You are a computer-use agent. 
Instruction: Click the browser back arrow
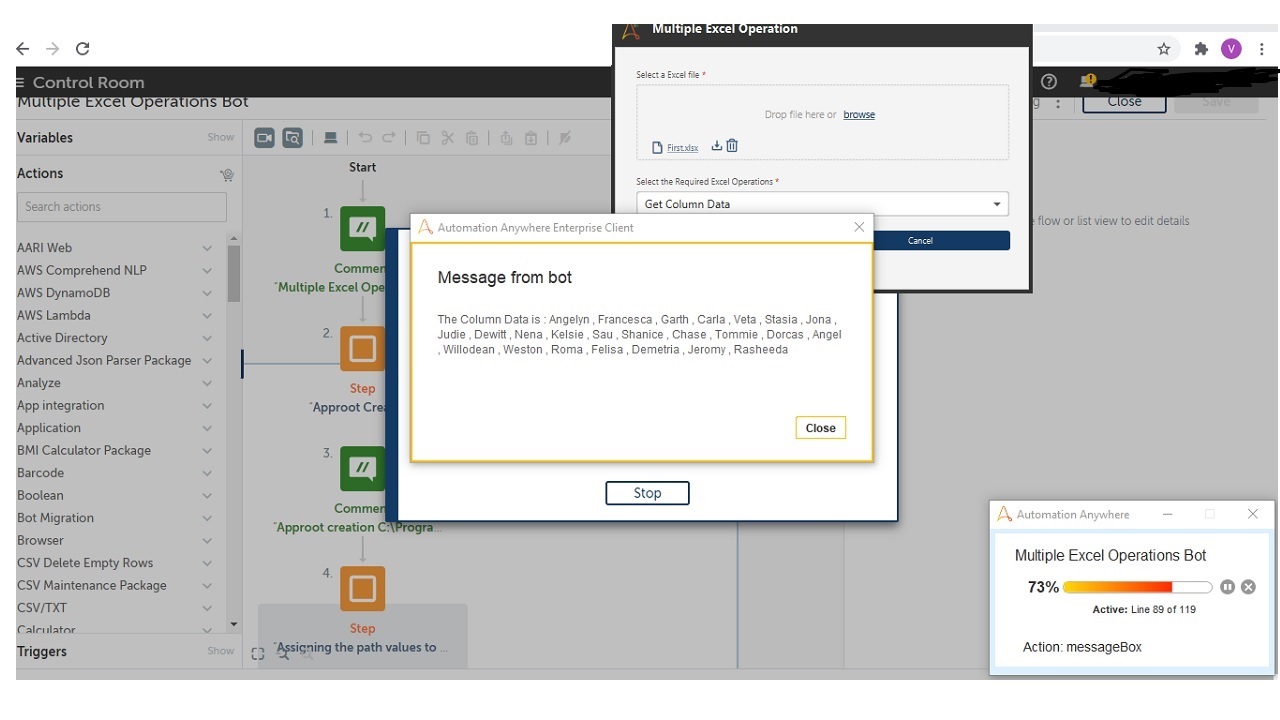(23, 48)
